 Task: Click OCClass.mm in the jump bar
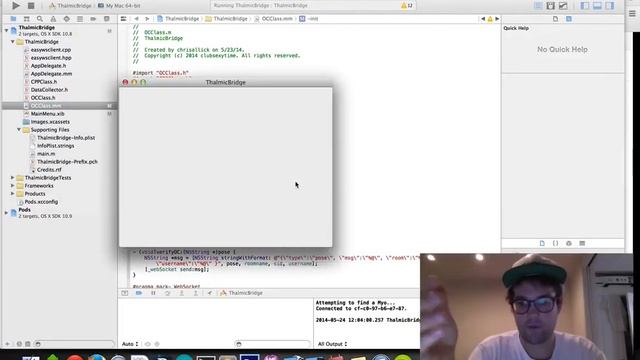click(x=273, y=19)
